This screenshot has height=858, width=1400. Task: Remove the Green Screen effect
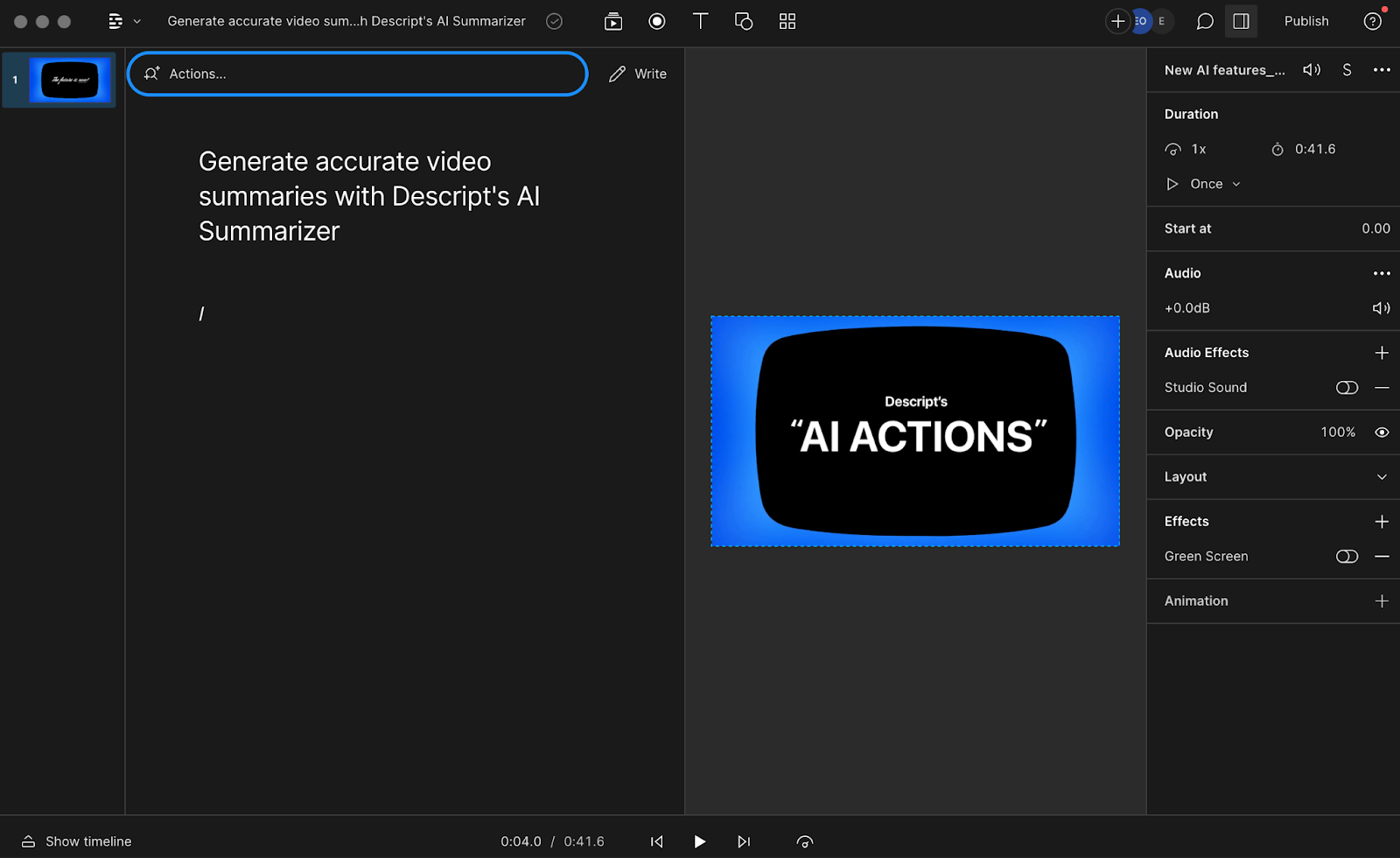pyautogui.click(x=1382, y=557)
